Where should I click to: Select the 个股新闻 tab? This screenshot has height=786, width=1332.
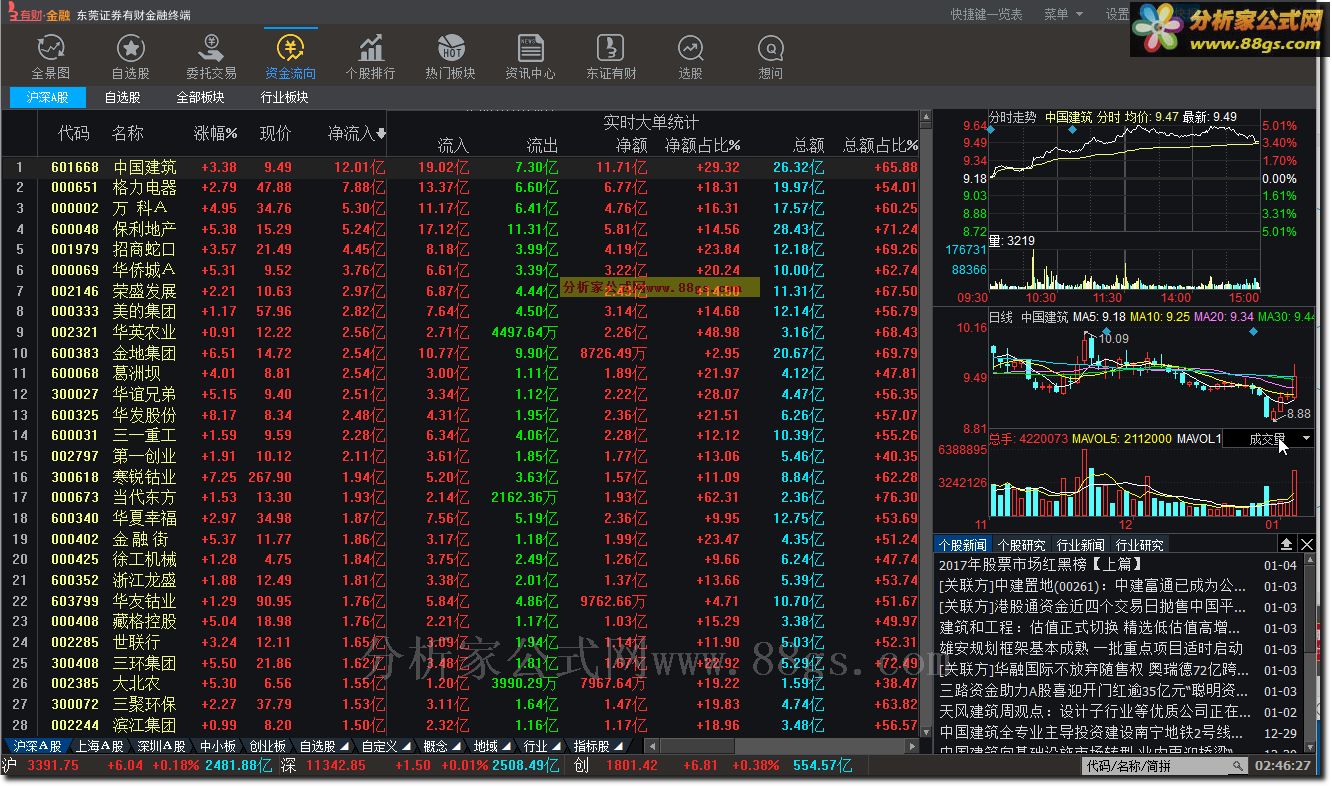coord(962,545)
